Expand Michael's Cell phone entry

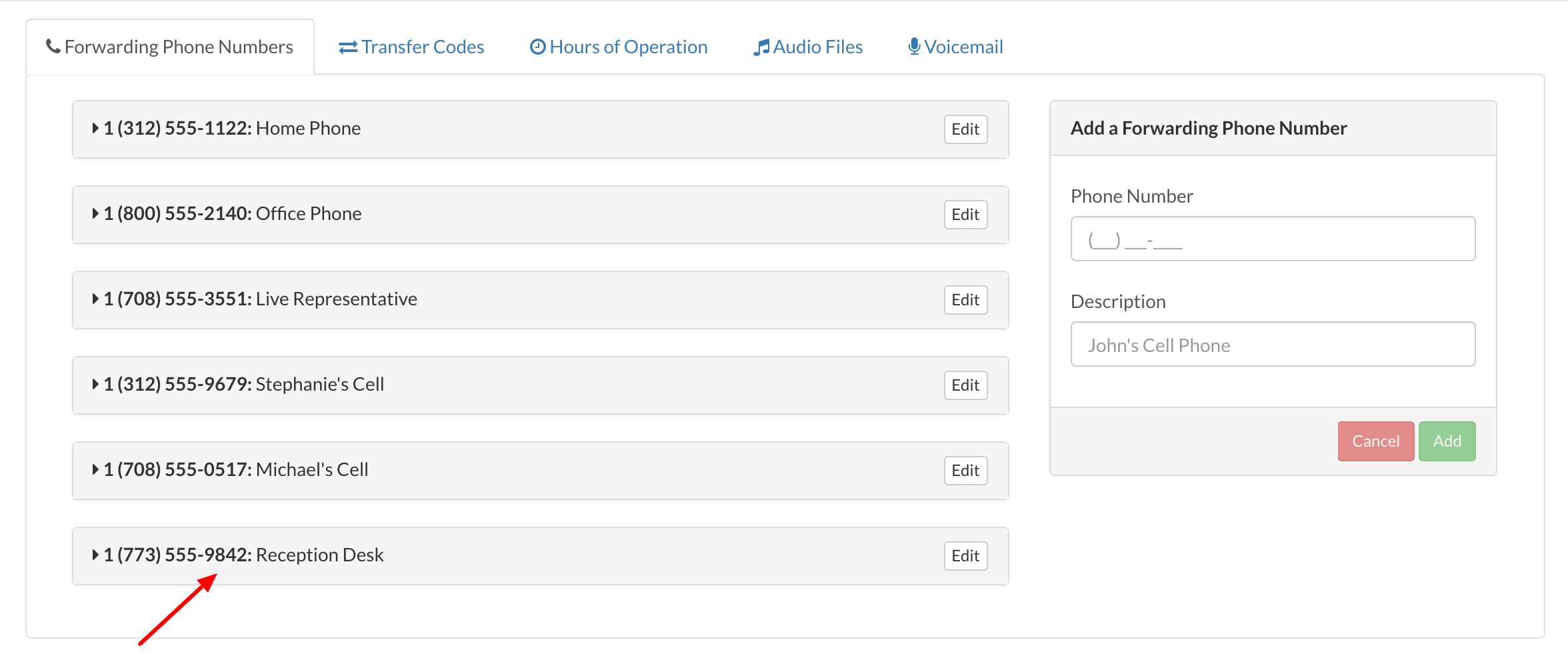point(95,469)
